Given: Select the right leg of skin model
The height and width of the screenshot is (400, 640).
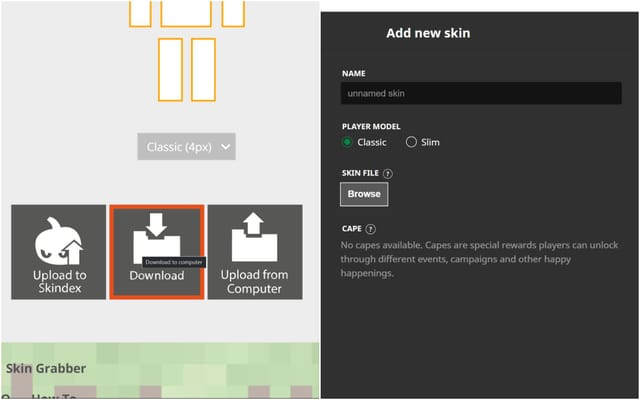Looking at the screenshot, I should [x=203, y=69].
